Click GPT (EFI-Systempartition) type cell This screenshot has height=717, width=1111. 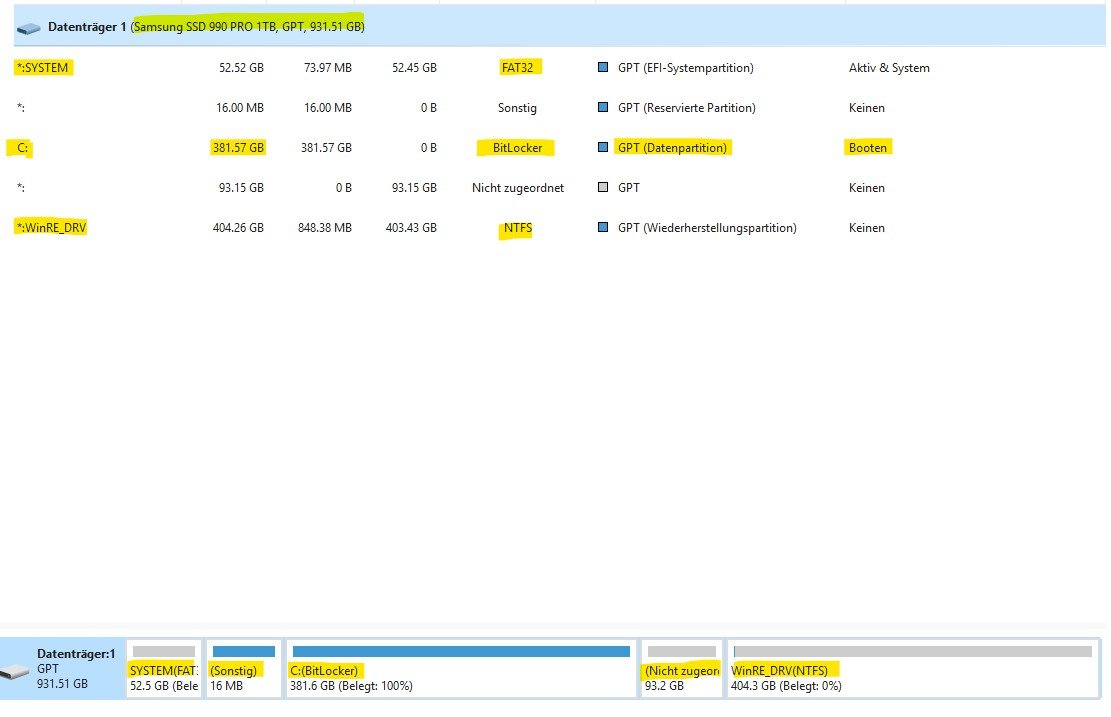685,67
